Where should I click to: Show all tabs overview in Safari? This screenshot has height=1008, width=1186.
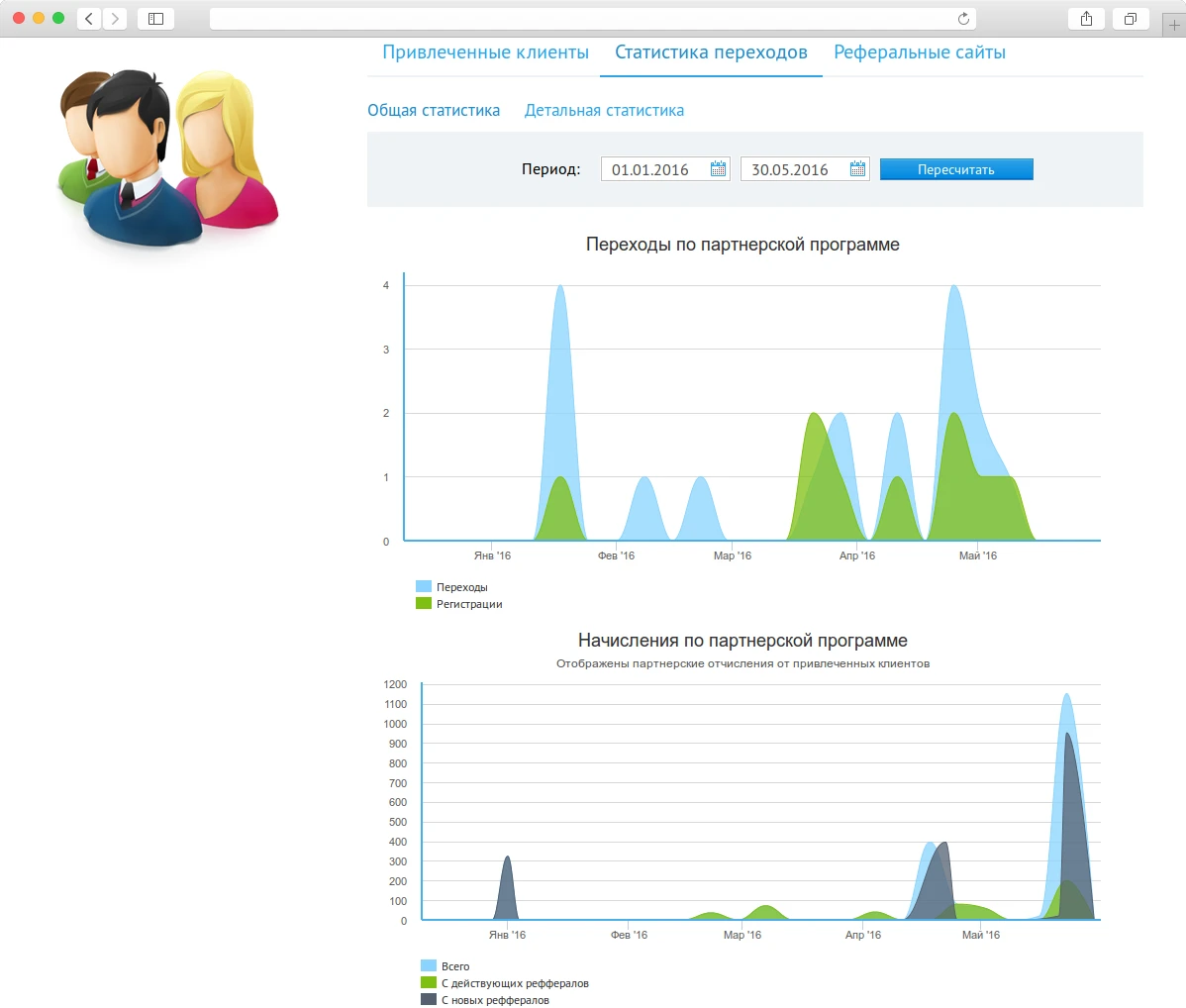pyautogui.click(x=1130, y=19)
